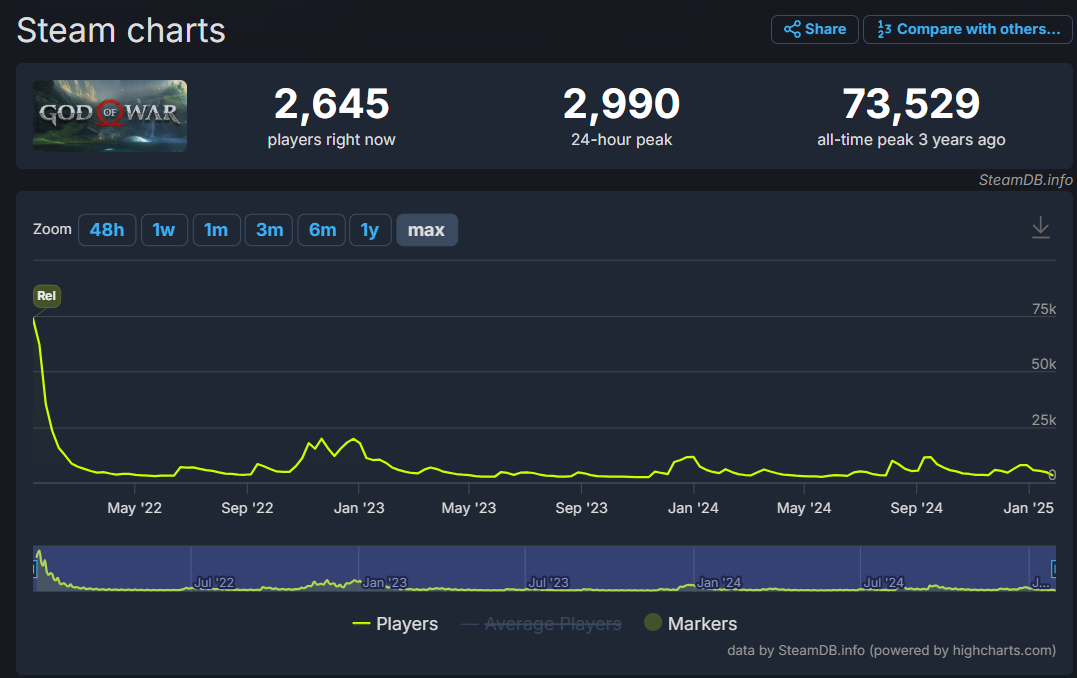1077x678 pixels.
Task: Click the 50k y-axis label
Action: pyautogui.click(x=1044, y=364)
